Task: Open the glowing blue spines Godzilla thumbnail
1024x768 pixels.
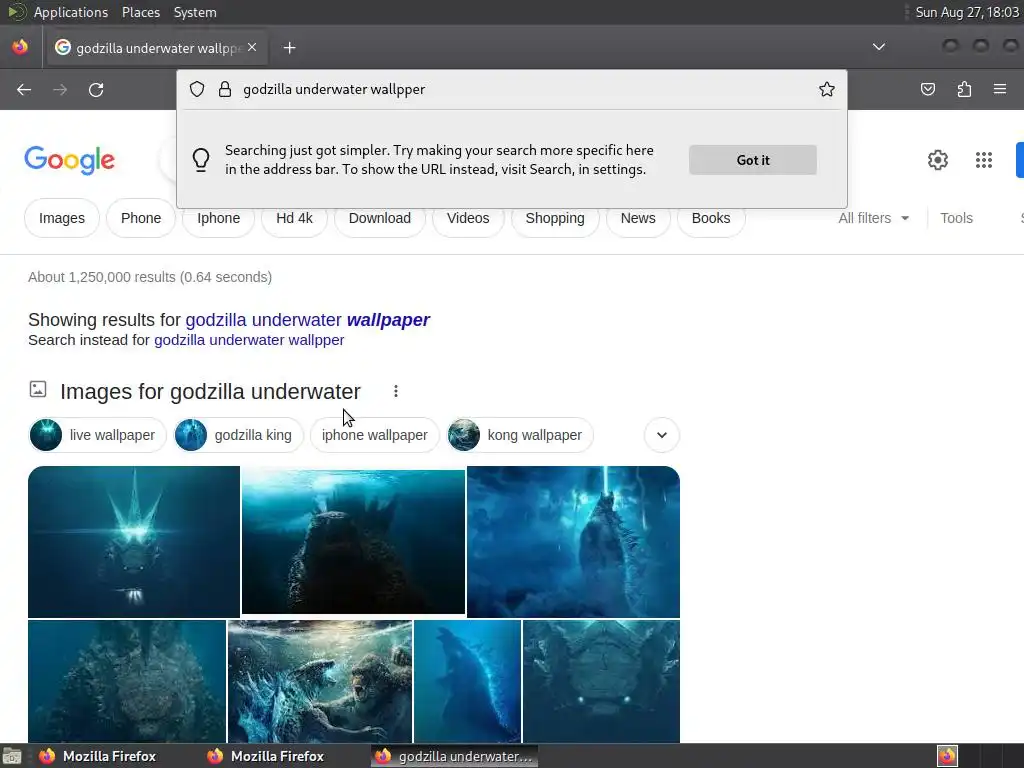Action: coord(468,681)
